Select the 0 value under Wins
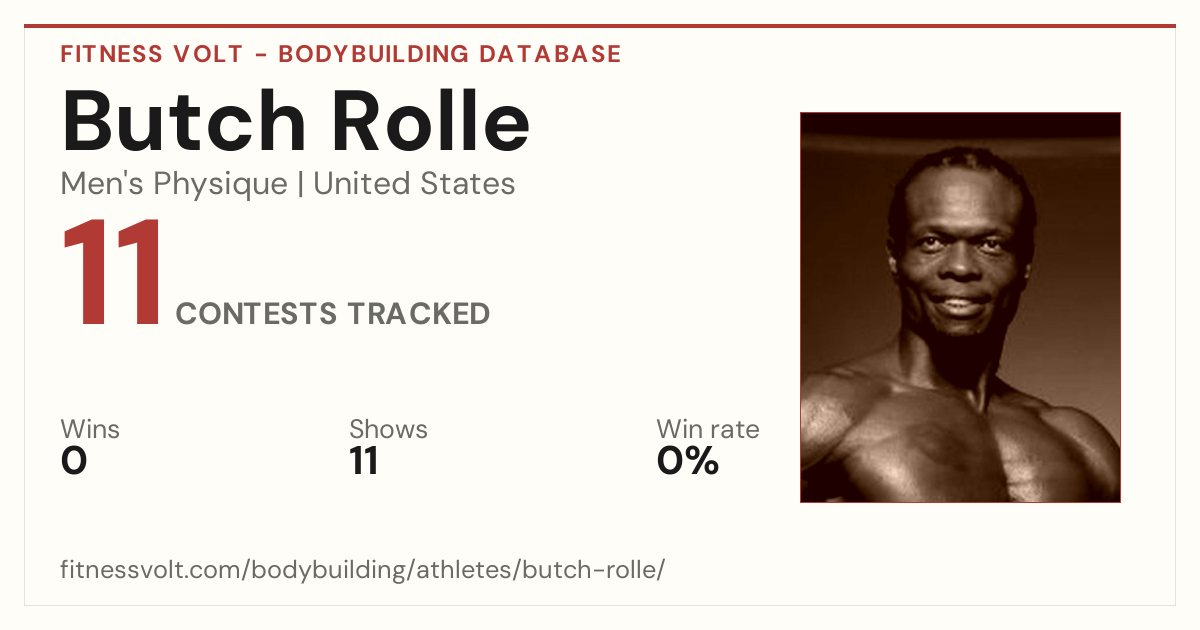The image size is (1200, 630). point(74,462)
